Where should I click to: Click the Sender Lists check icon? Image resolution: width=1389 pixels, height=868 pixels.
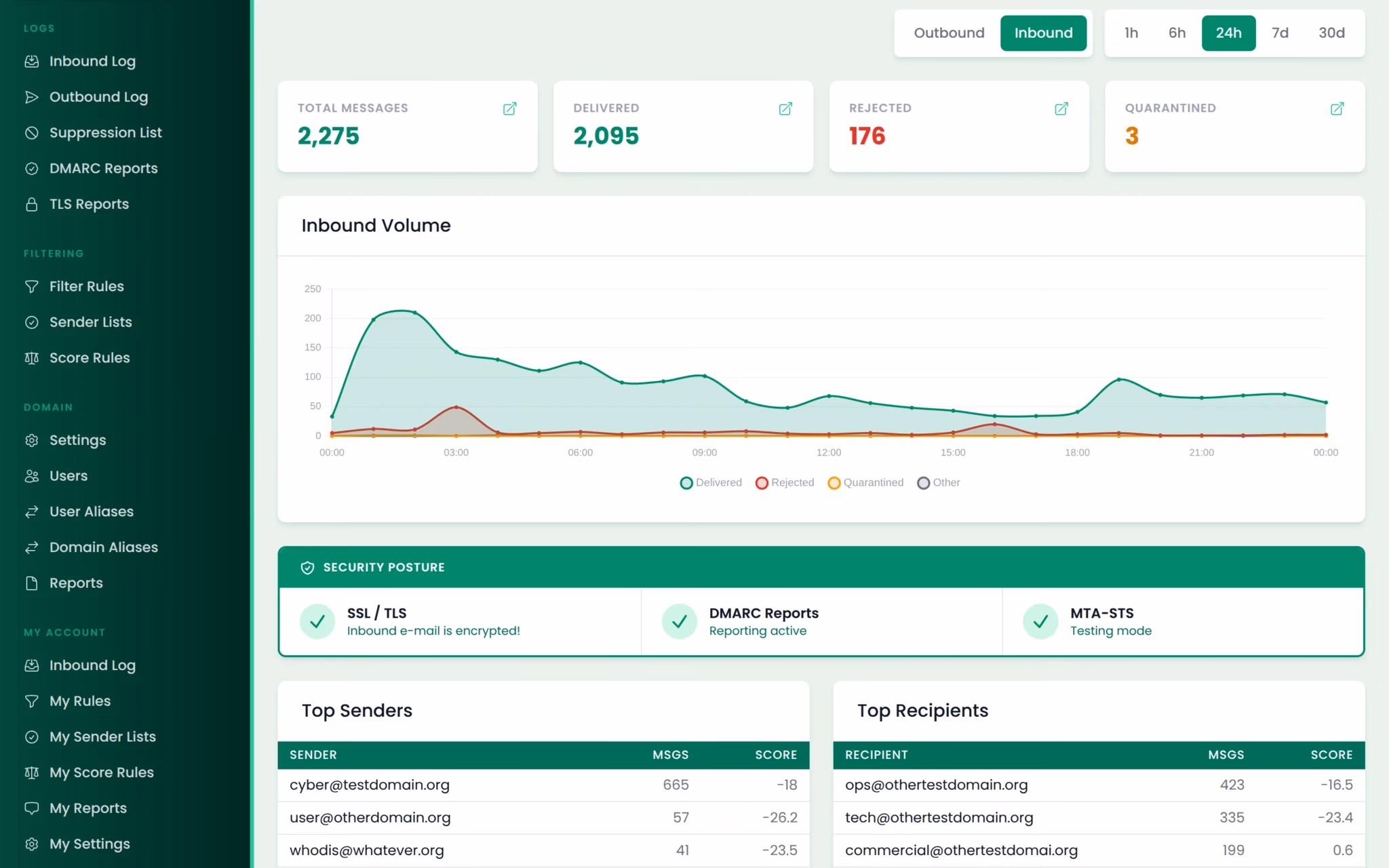[31, 322]
